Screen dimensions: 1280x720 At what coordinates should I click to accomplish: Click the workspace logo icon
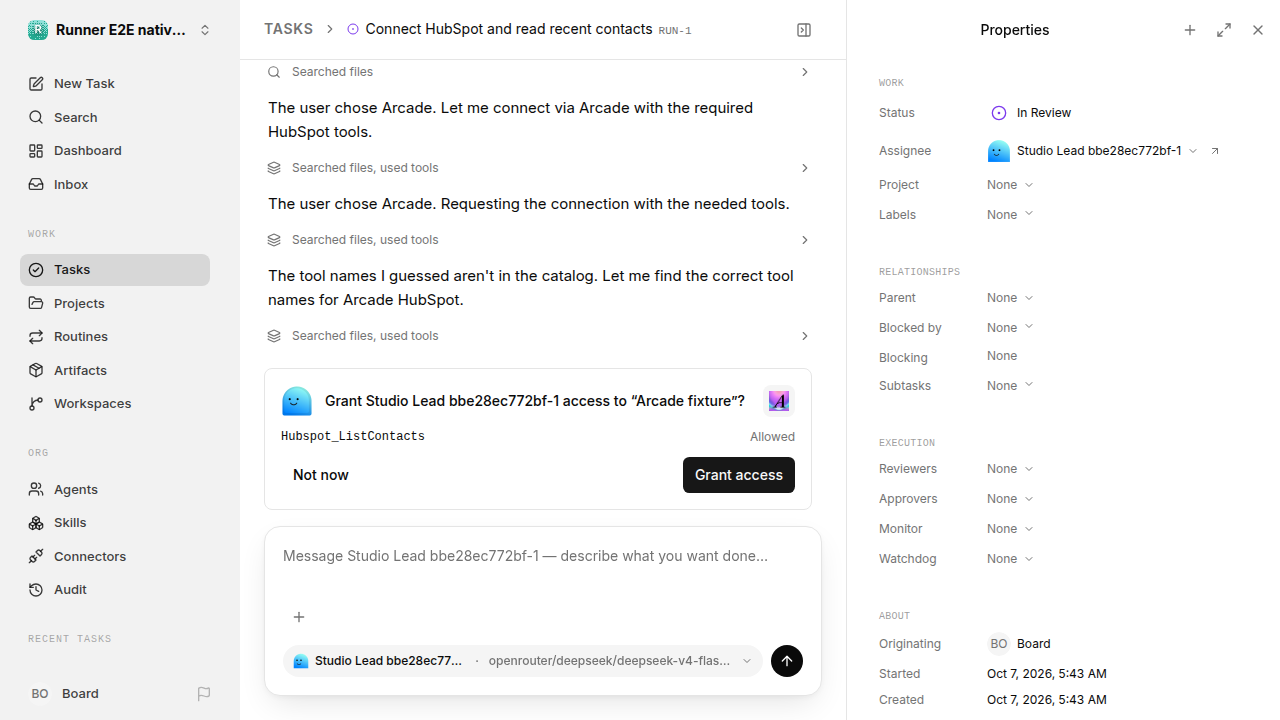point(38,30)
